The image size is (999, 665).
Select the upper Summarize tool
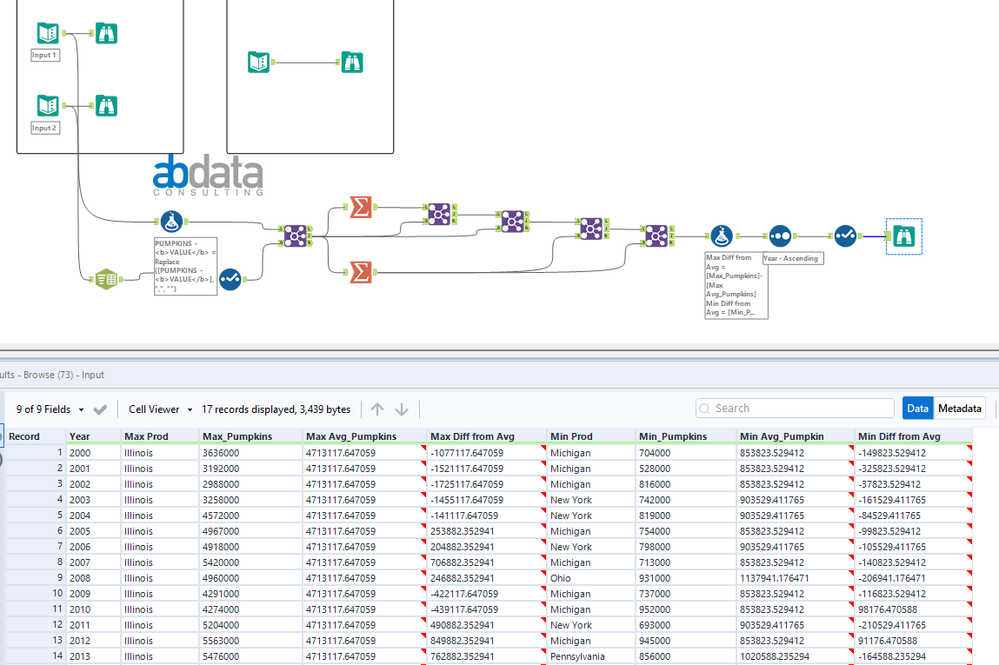[x=361, y=207]
